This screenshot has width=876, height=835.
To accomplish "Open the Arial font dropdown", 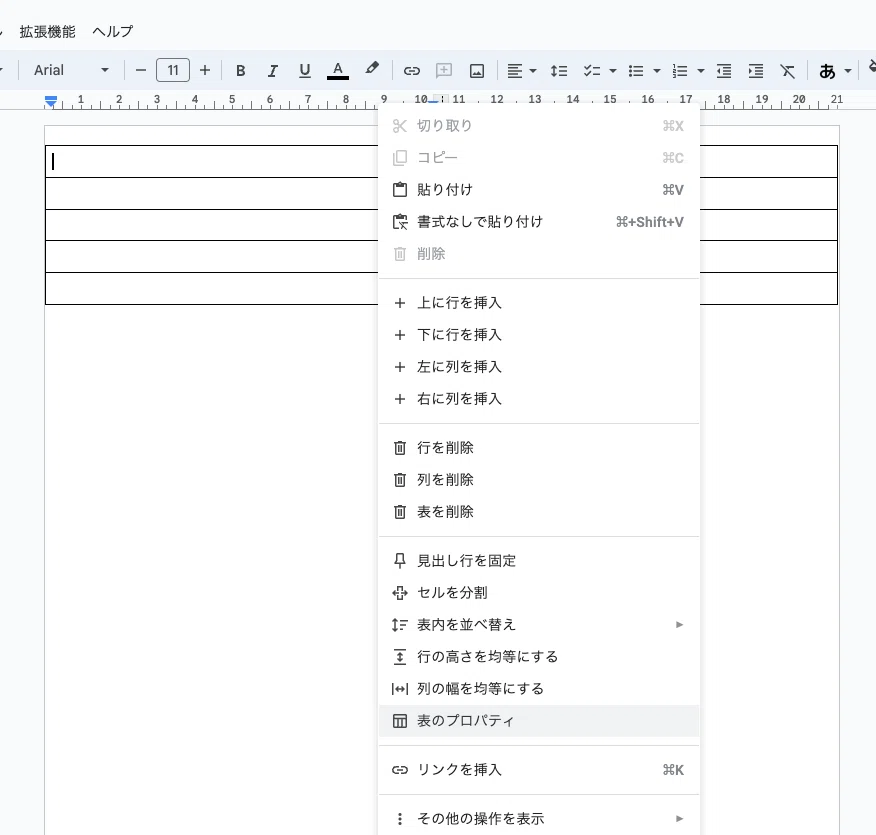I will [71, 70].
